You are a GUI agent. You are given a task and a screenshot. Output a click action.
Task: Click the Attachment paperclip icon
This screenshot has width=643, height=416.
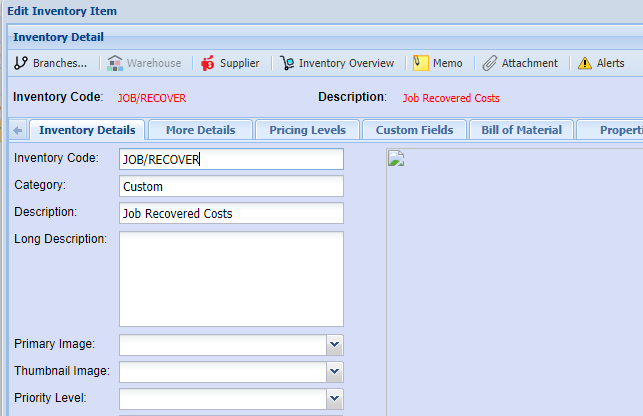(489, 63)
